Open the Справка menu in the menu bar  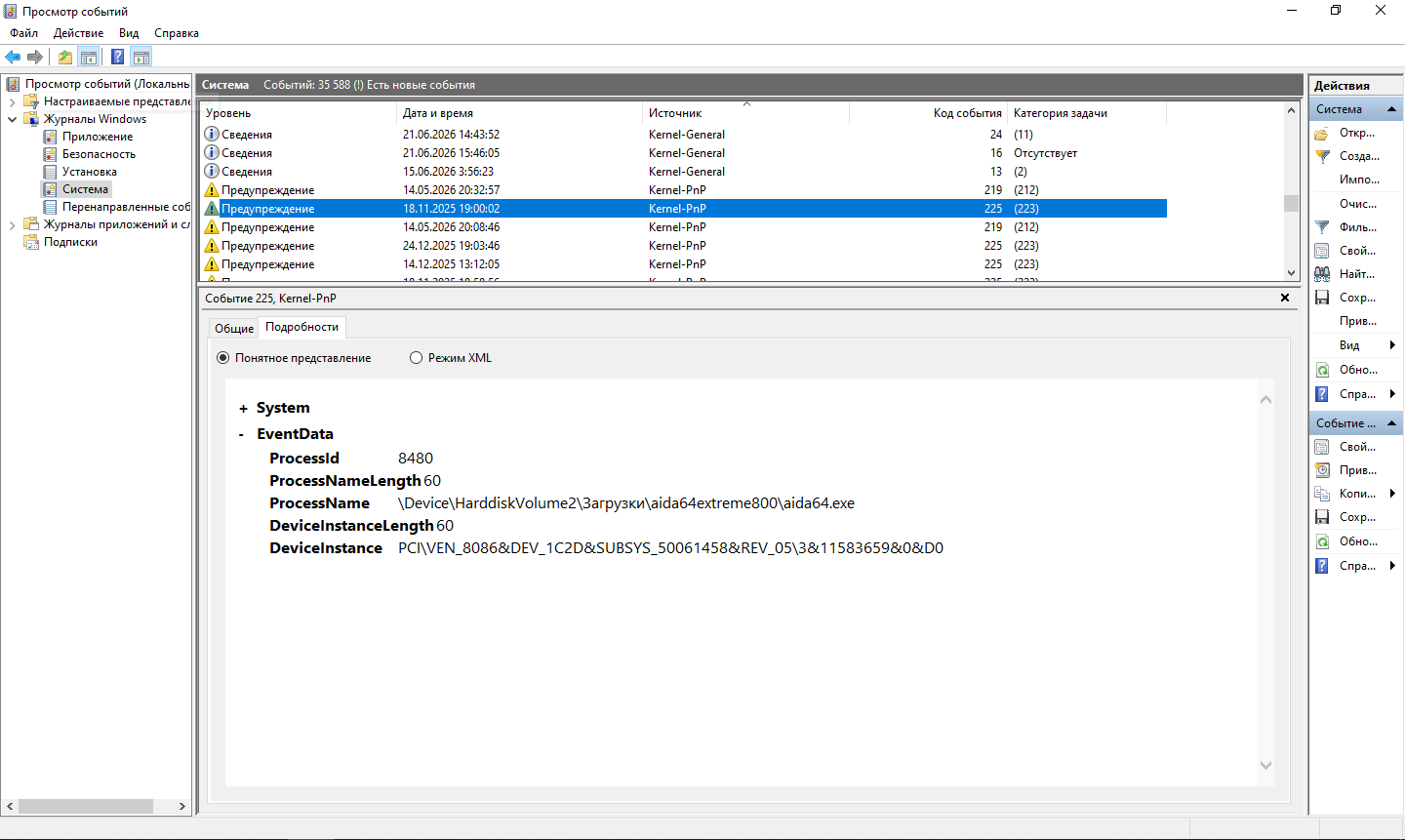[x=177, y=33]
